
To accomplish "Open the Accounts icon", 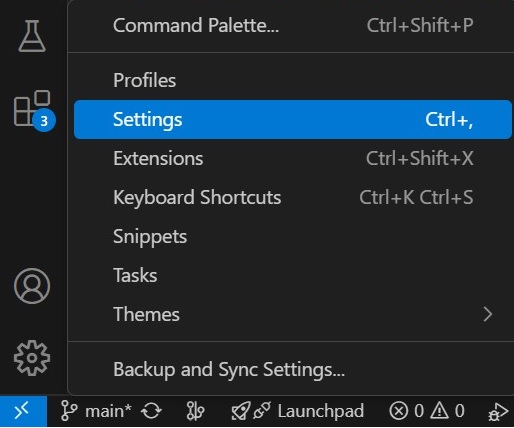I will [32, 286].
